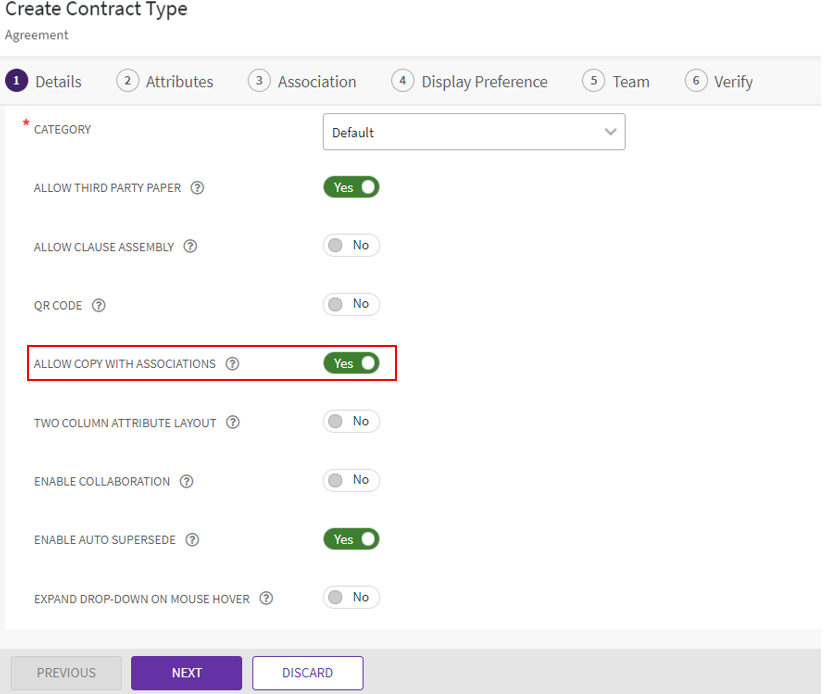Jump to the Verify step
The image size is (827, 694).
719,82
